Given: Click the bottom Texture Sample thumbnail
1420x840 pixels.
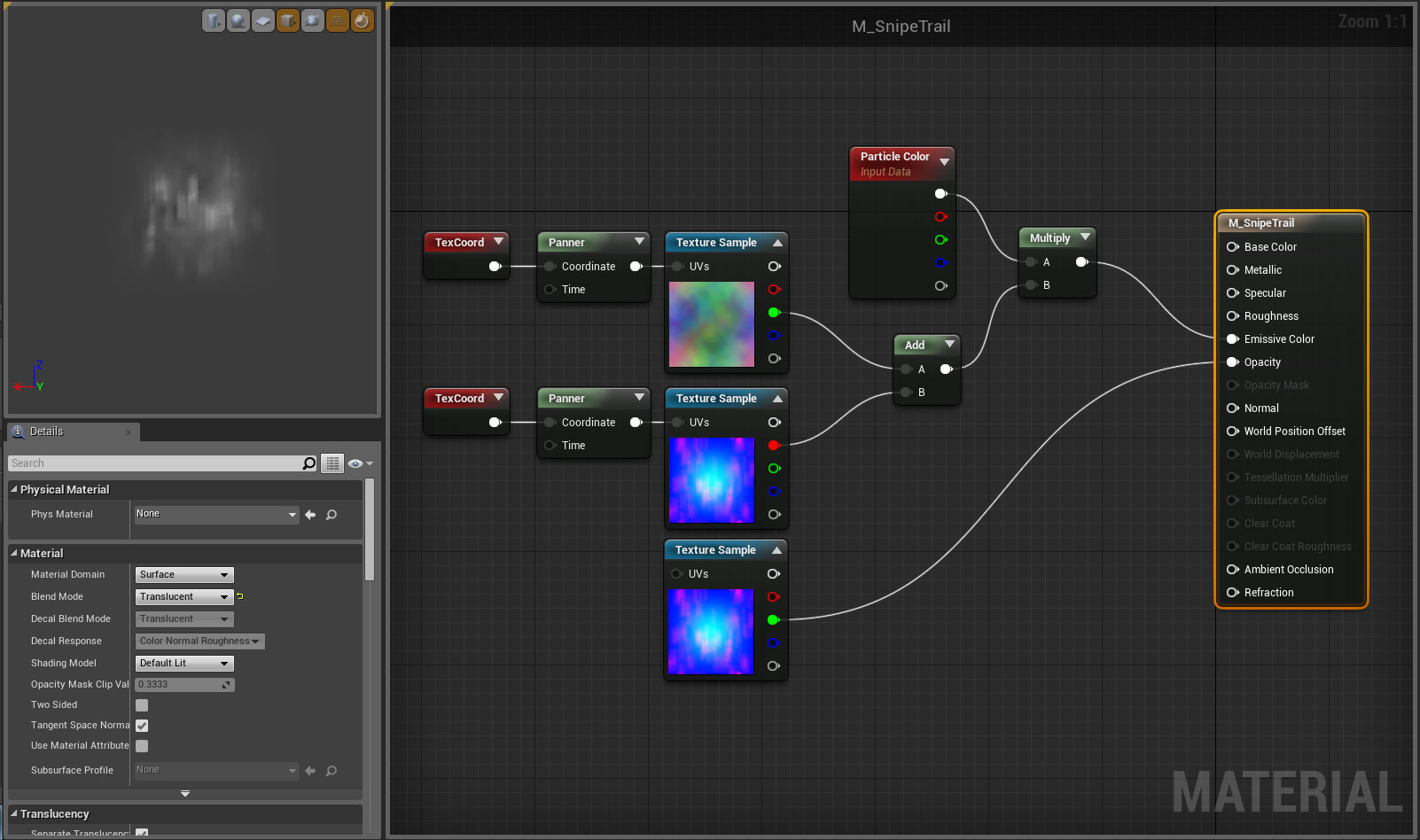Looking at the screenshot, I should tap(711, 632).
